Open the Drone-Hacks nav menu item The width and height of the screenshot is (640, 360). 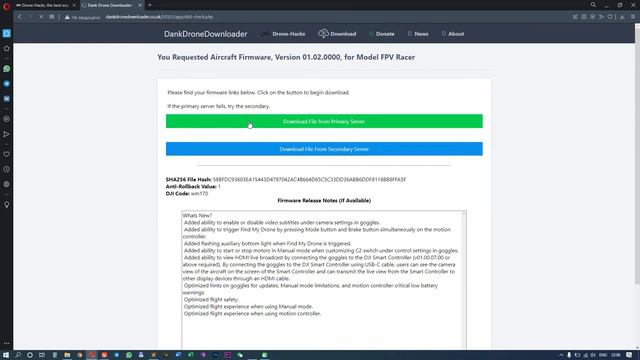[283, 34]
